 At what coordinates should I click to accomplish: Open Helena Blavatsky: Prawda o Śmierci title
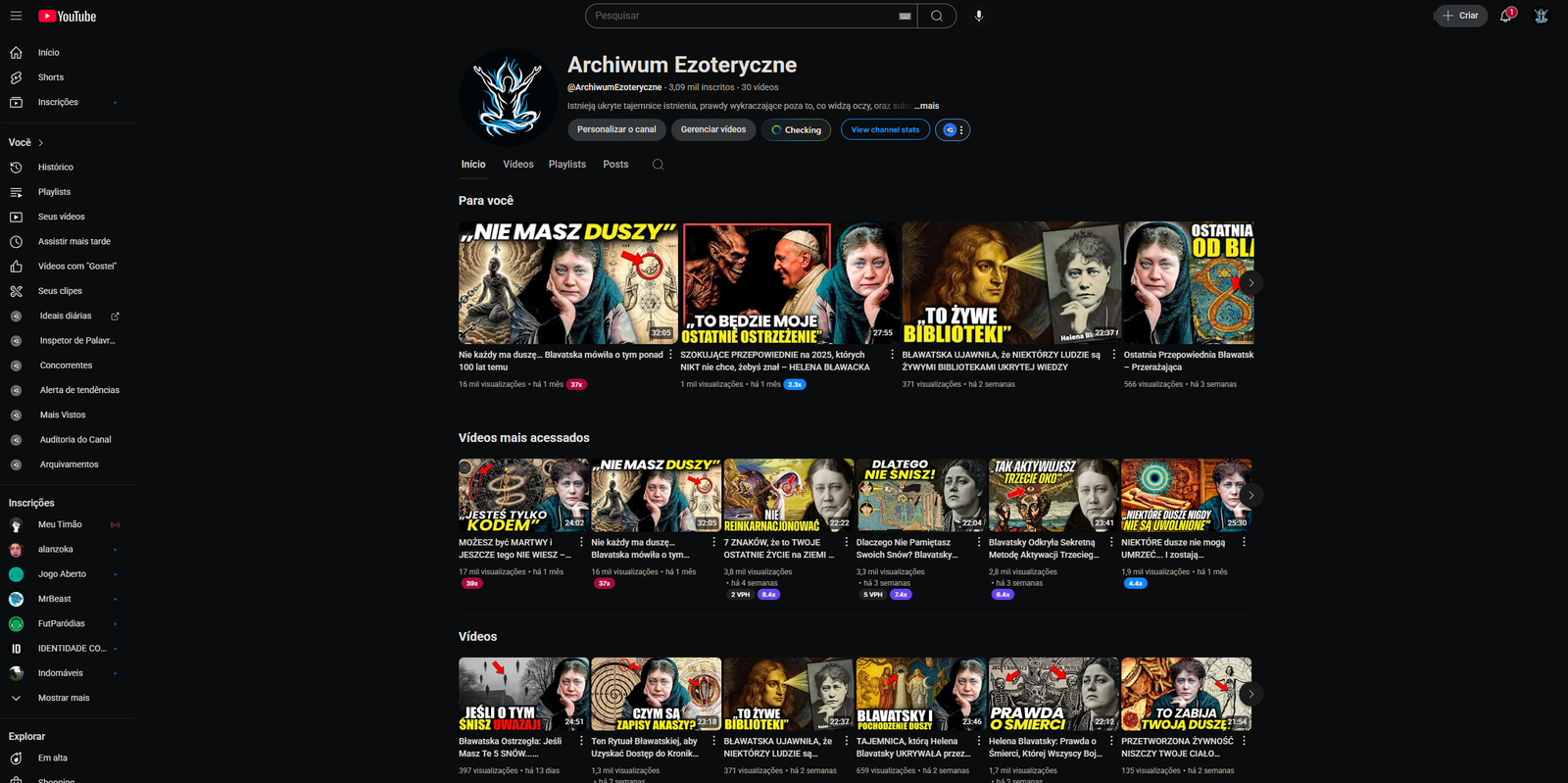1045,748
